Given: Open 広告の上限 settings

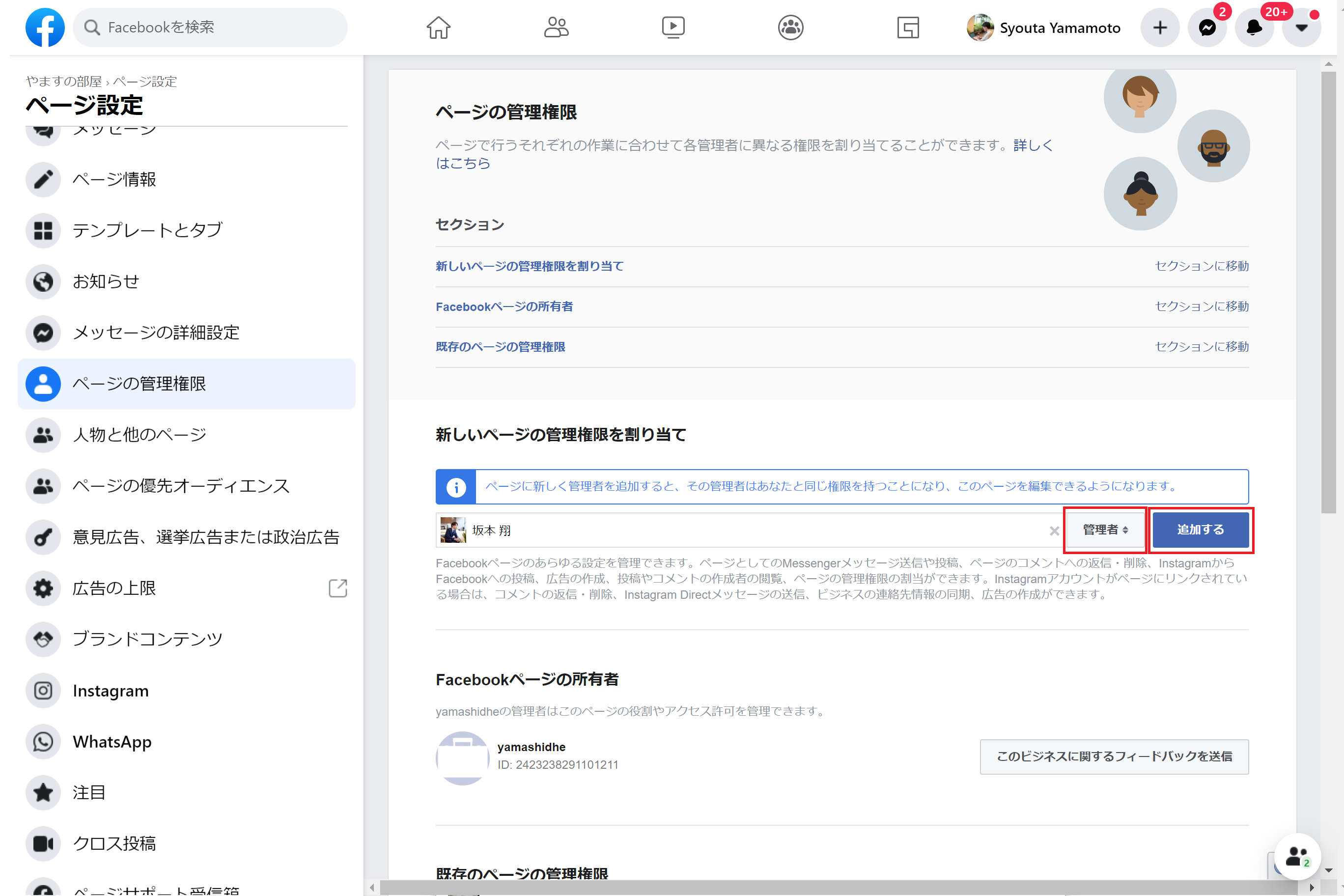Looking at the screenshot, I should point(186,588).
